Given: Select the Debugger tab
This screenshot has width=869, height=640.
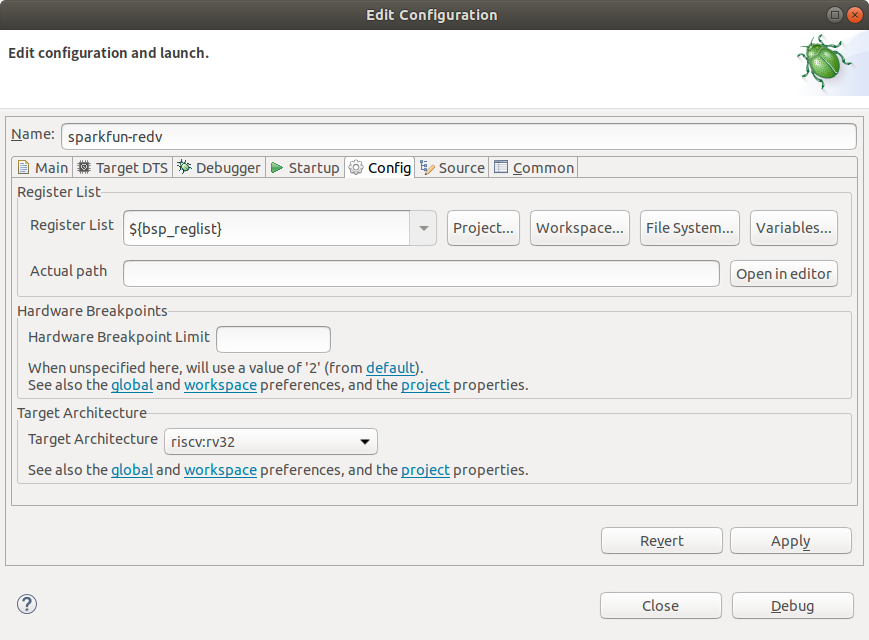Looking at the screenshot, I should [219, 168].
